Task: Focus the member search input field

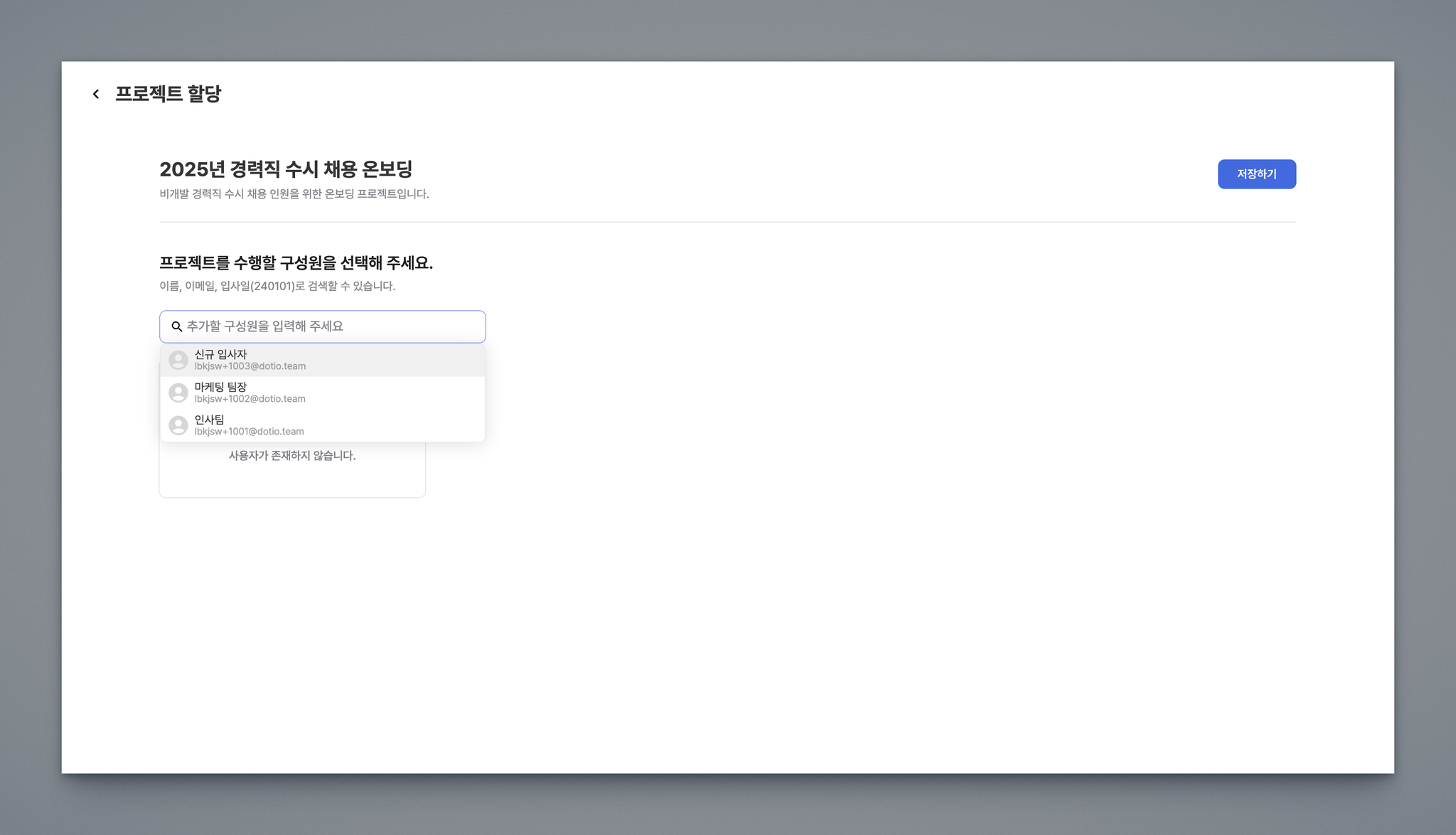Action: click(x=323, y=326)
